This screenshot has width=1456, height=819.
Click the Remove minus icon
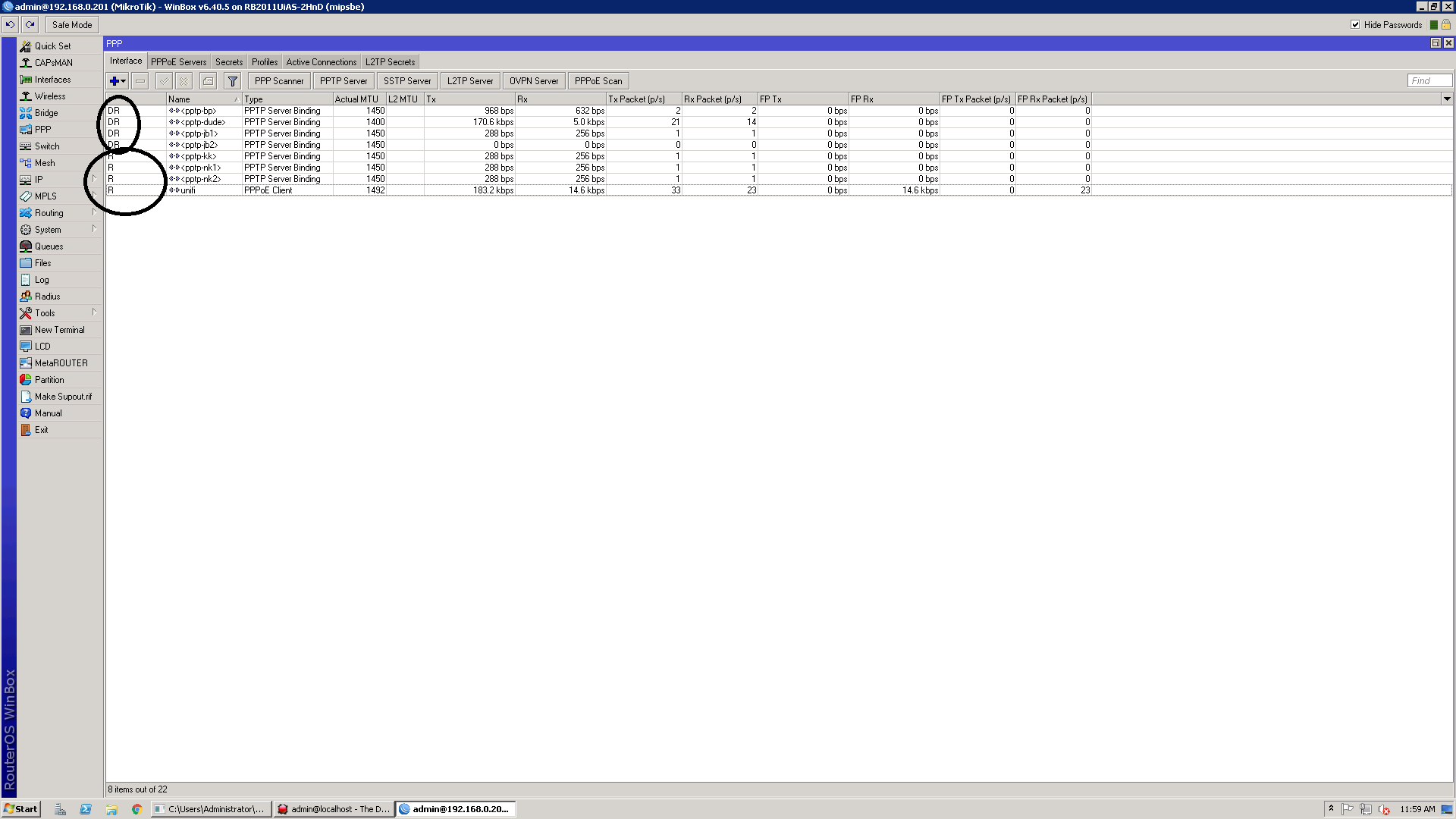coord(140,81)
